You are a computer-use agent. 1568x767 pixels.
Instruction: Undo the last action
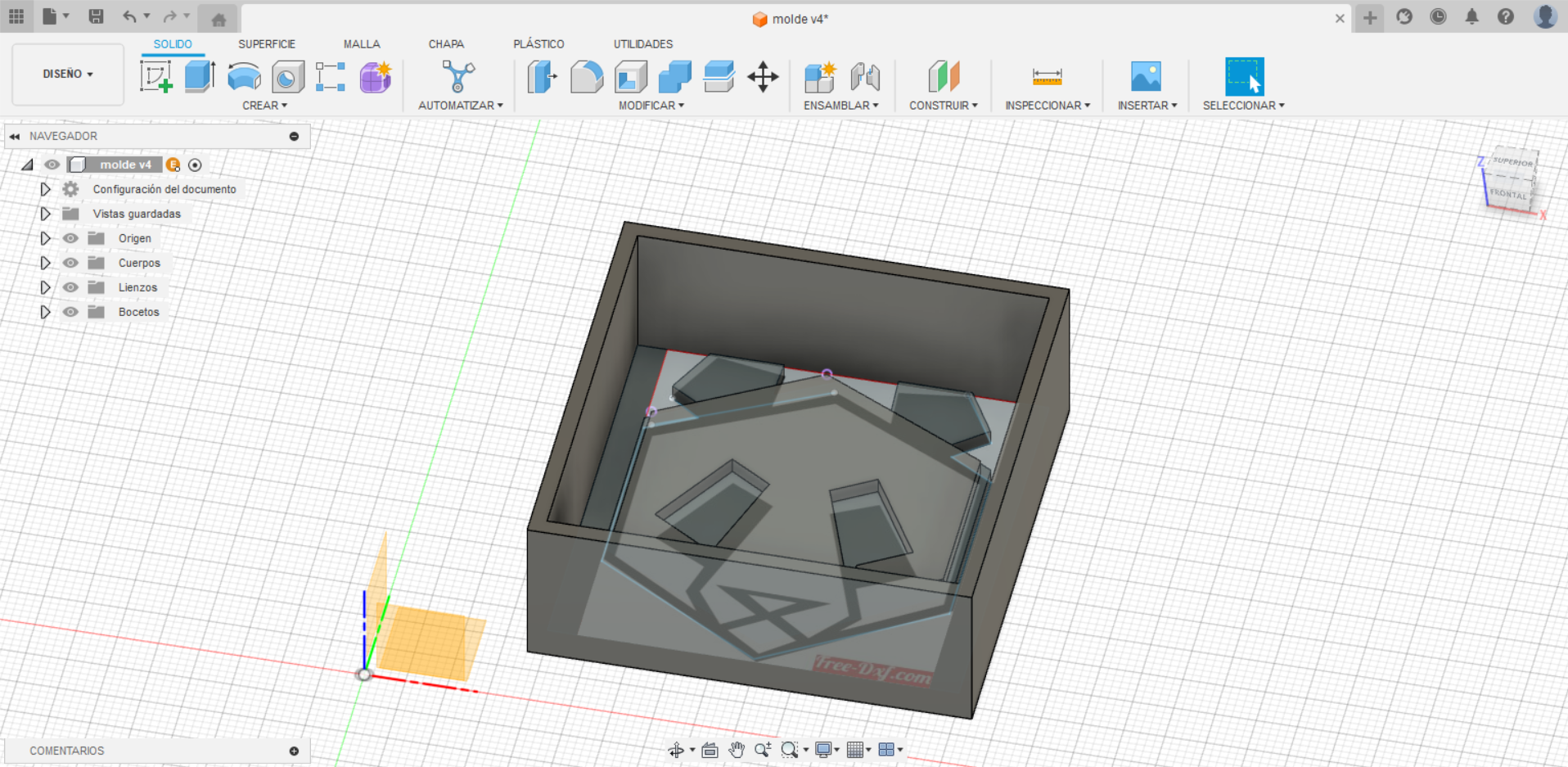129,16
